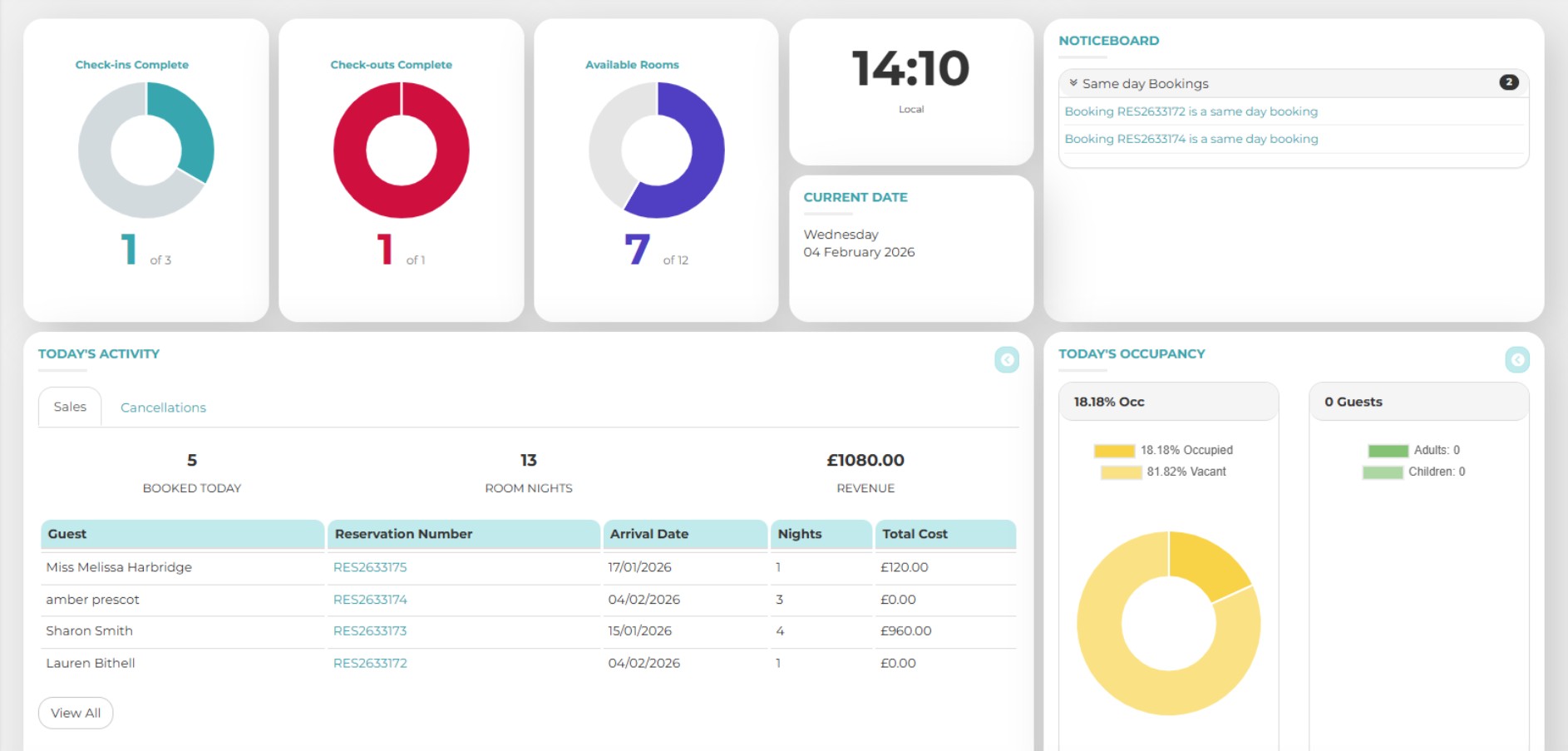The height and width of the screenshot is (751, 1568).
Task: Click the Same day Bookings count badge
Action: pos(1508,82)
